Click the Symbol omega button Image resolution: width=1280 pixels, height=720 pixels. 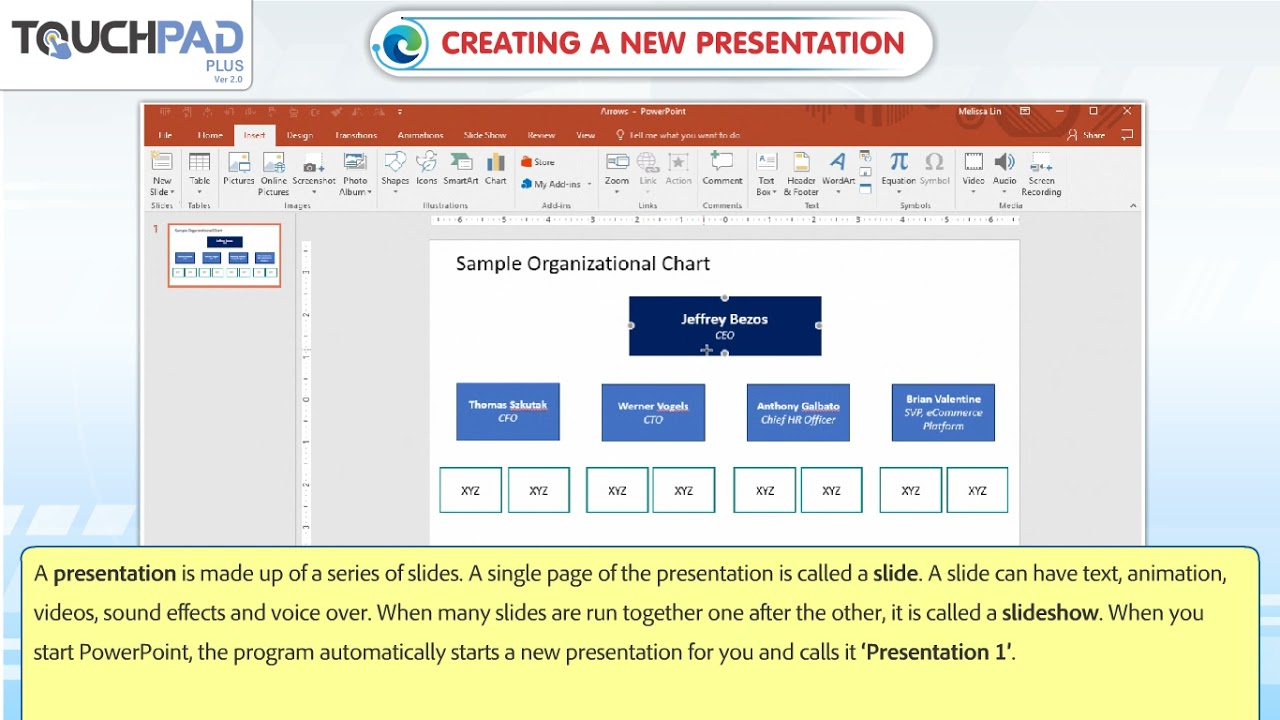[934, 168]
